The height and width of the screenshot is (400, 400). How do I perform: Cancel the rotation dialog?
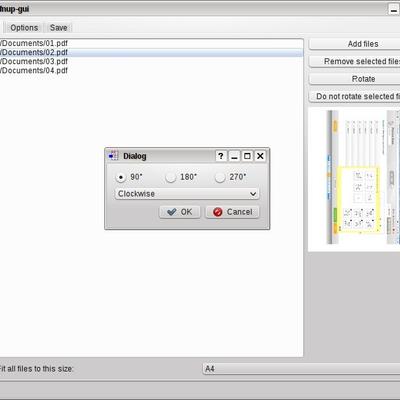tap(232, 212)
